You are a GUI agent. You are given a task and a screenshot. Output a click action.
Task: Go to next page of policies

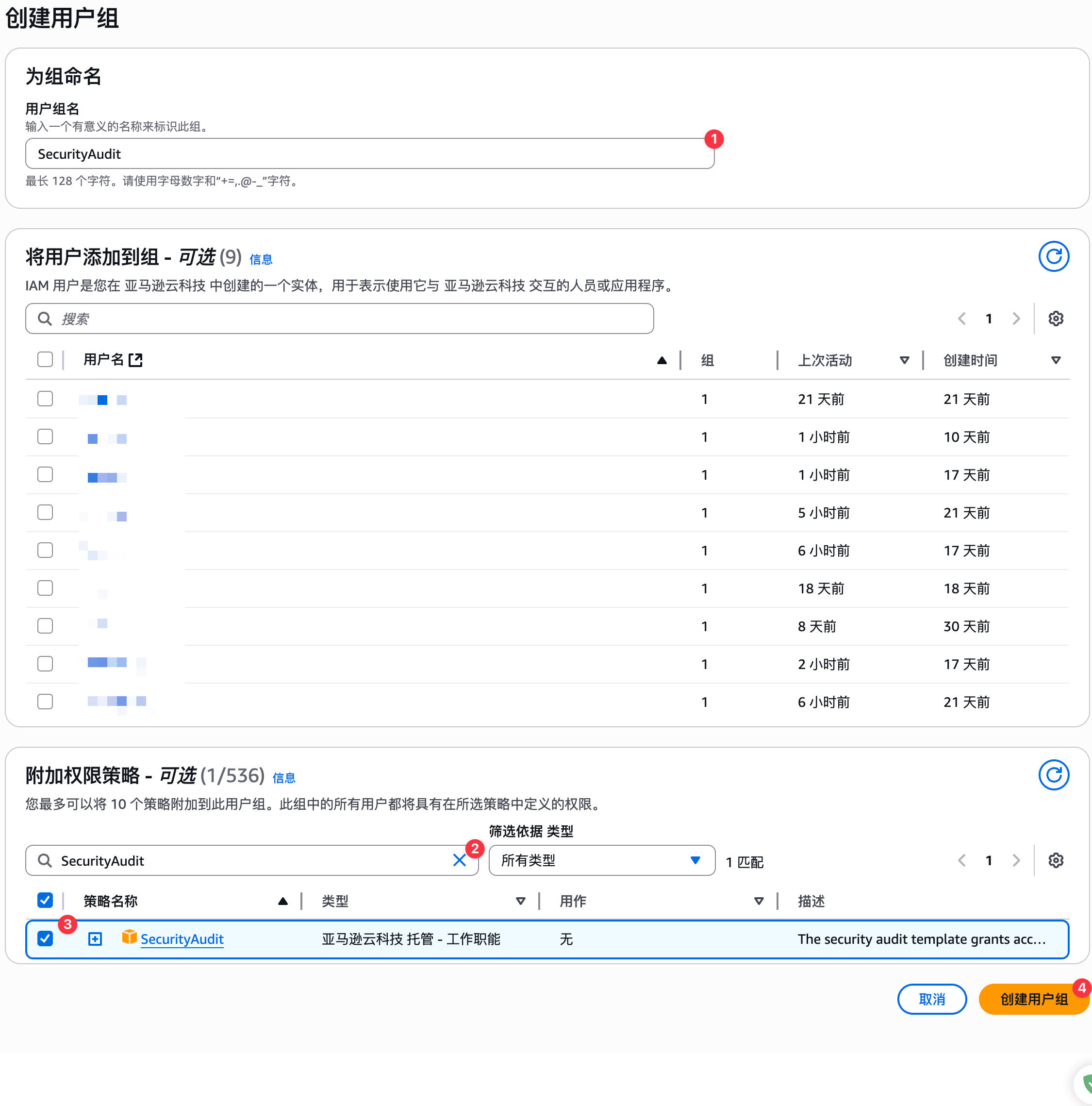click(1016, 860)
